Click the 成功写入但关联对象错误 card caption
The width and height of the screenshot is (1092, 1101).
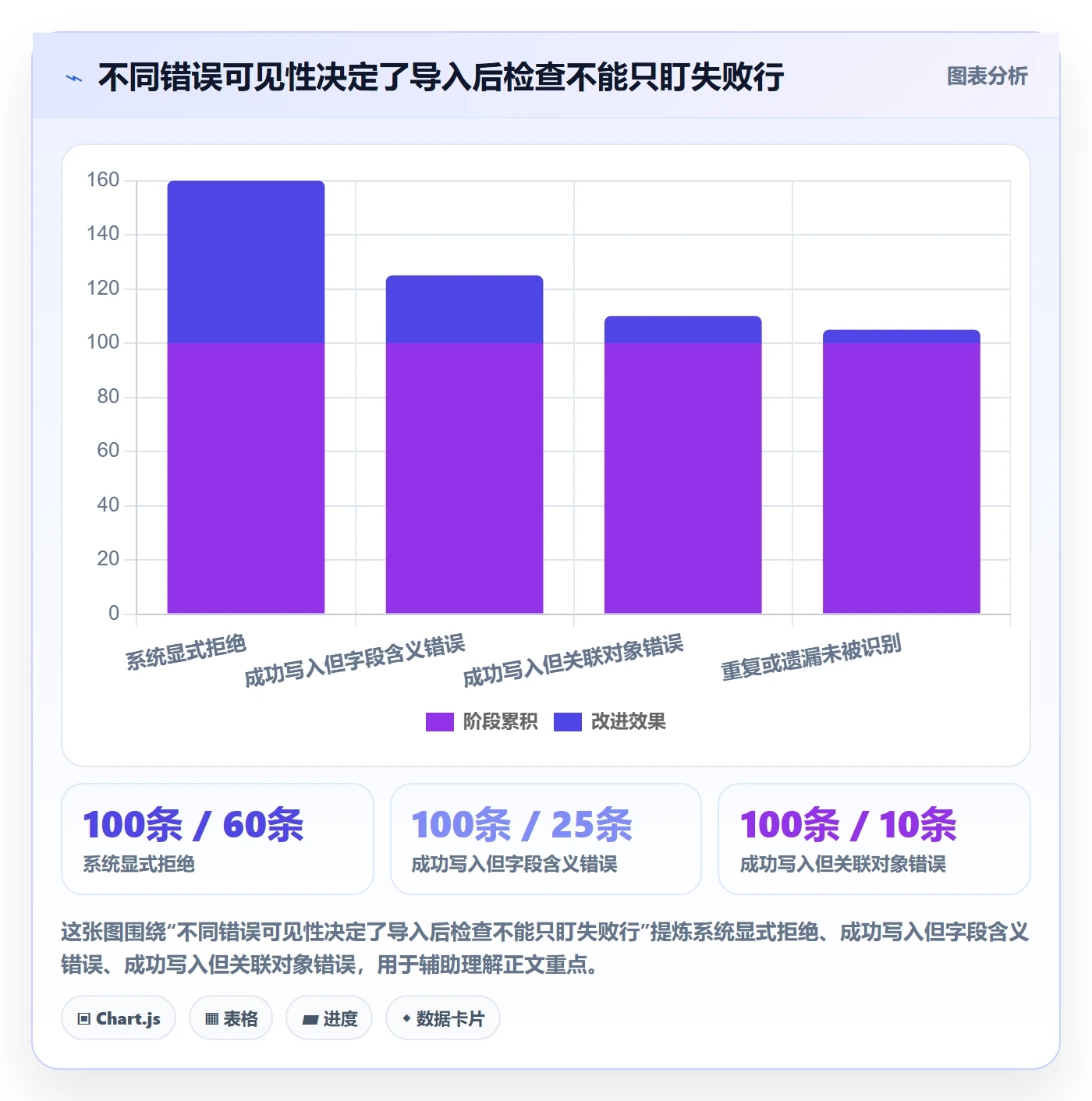tap(842, 864)
